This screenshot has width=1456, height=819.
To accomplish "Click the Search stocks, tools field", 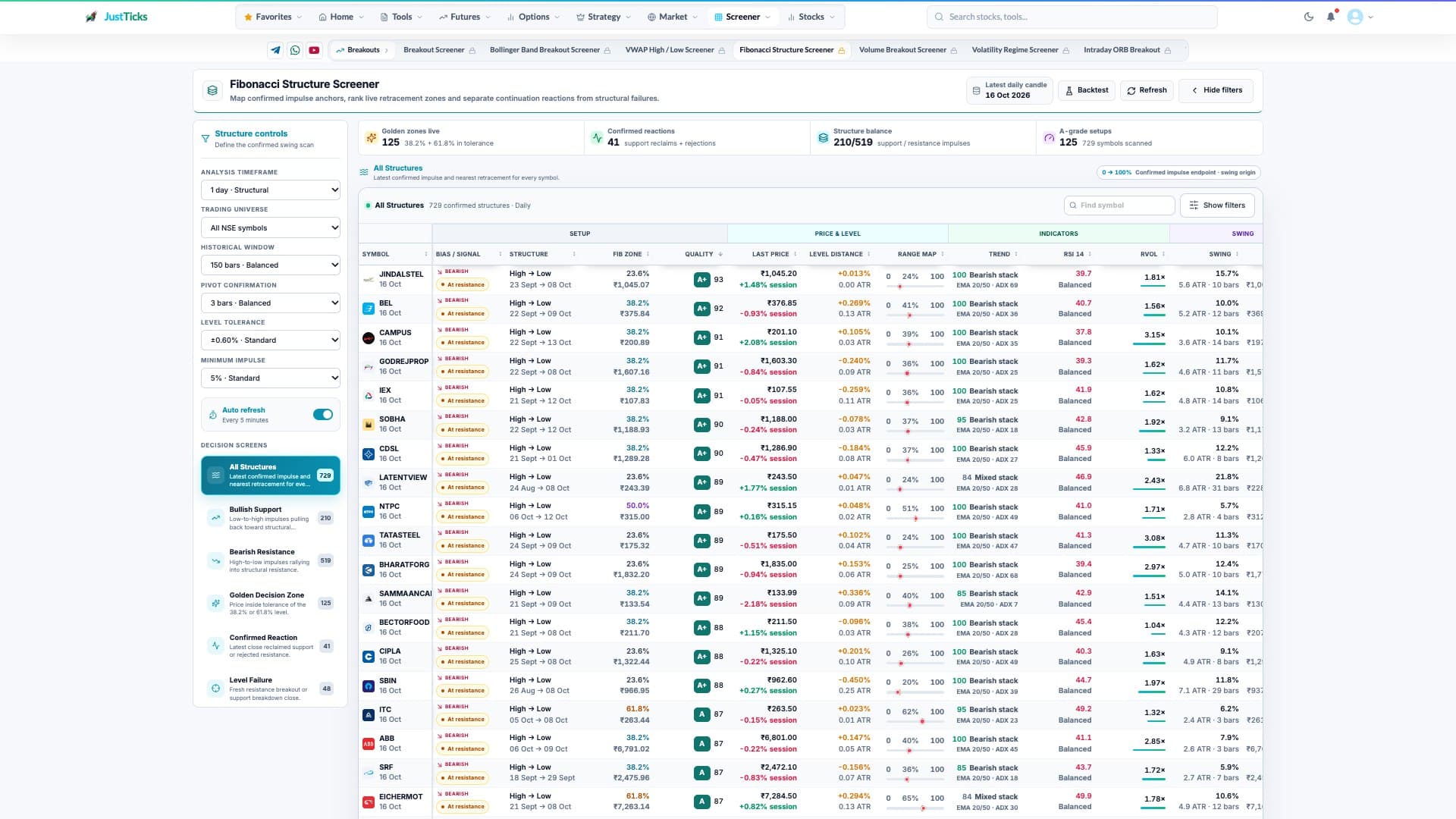I will pyautogui.click(x=1072, y=17).
